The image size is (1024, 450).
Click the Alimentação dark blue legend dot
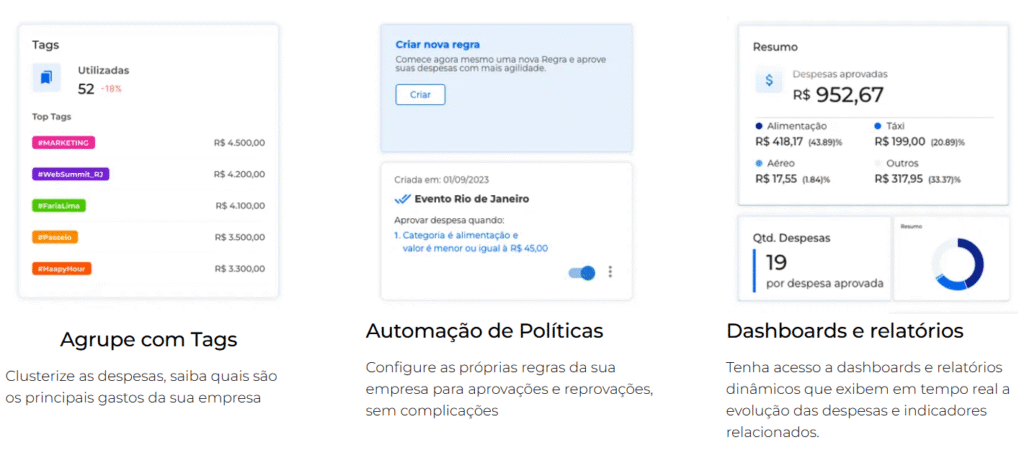tap(760, 126)
